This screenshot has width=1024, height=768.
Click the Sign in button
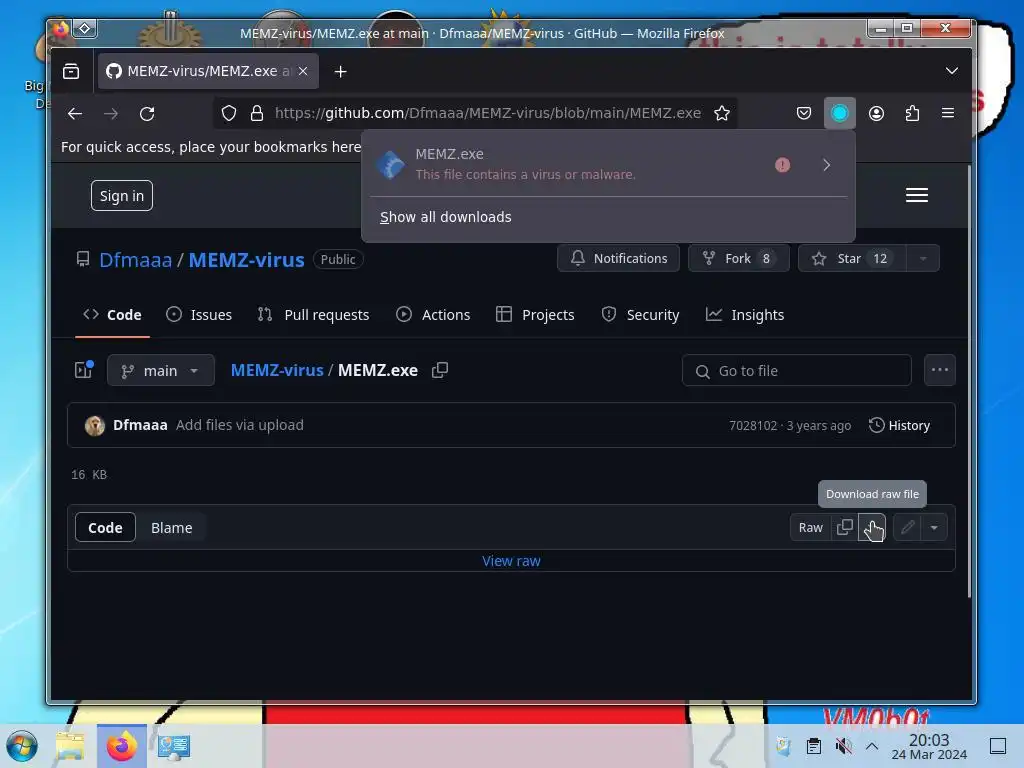click(x=121, y=196)
